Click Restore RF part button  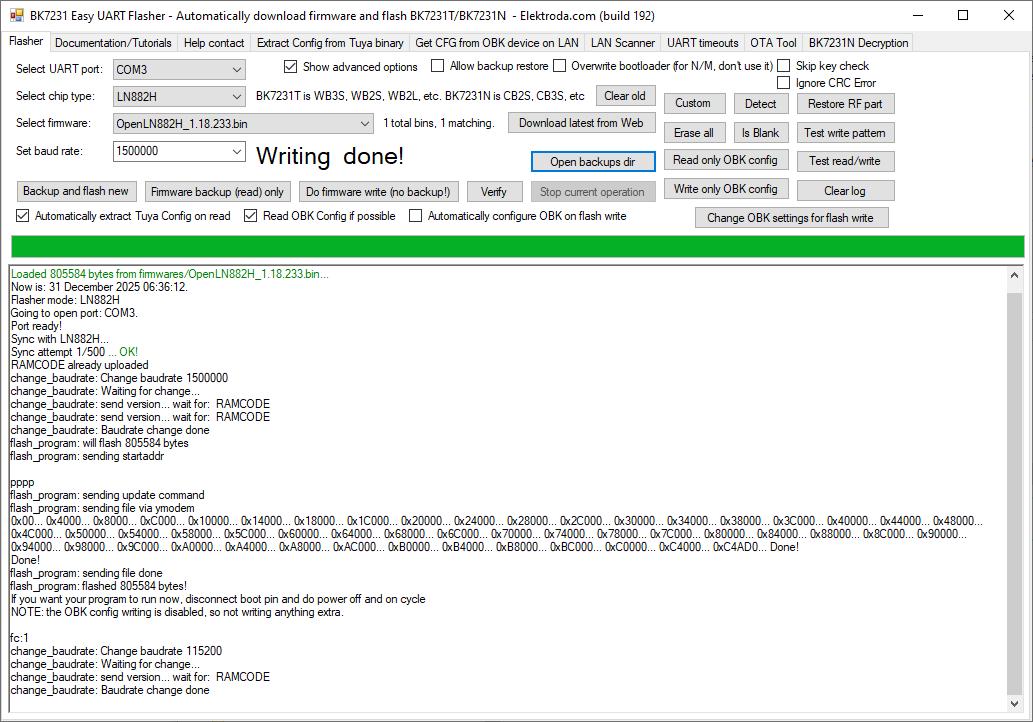pos(845,104)
